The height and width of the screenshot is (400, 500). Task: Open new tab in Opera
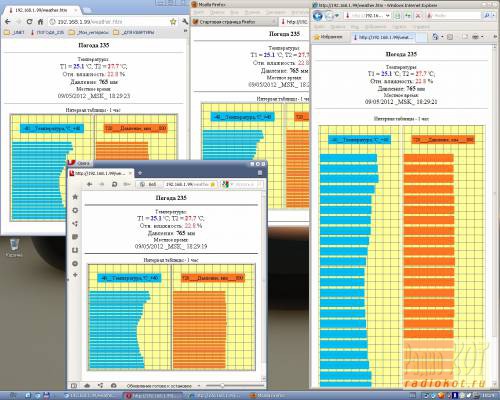tap(140, 173)
